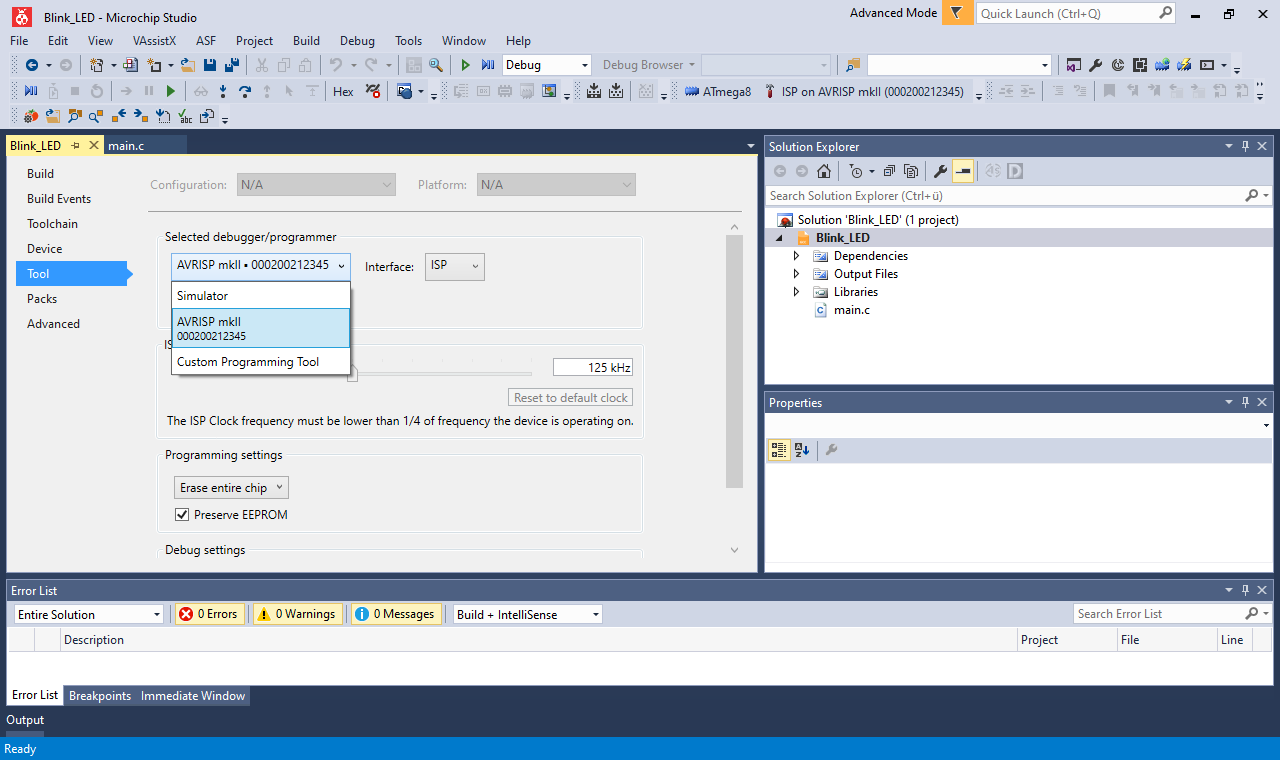Select the Packs properties page
Viewport: 1280px width, 760px height.
(x=42, y=299)
